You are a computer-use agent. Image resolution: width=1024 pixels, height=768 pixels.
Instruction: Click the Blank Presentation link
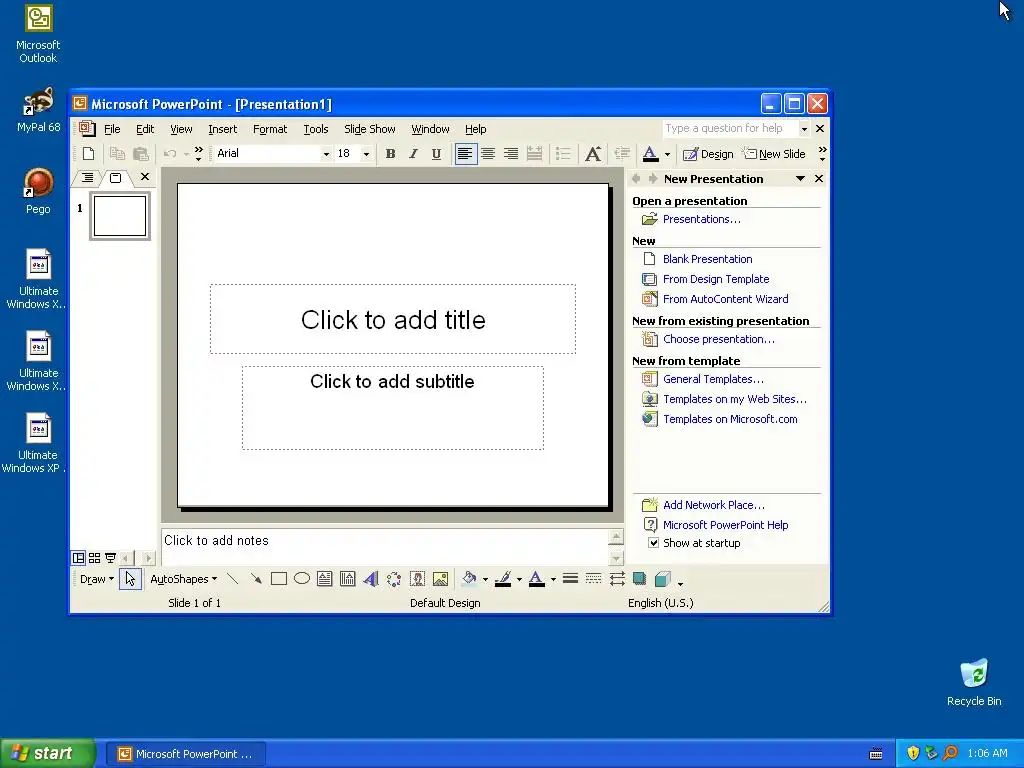click(707, 259)
